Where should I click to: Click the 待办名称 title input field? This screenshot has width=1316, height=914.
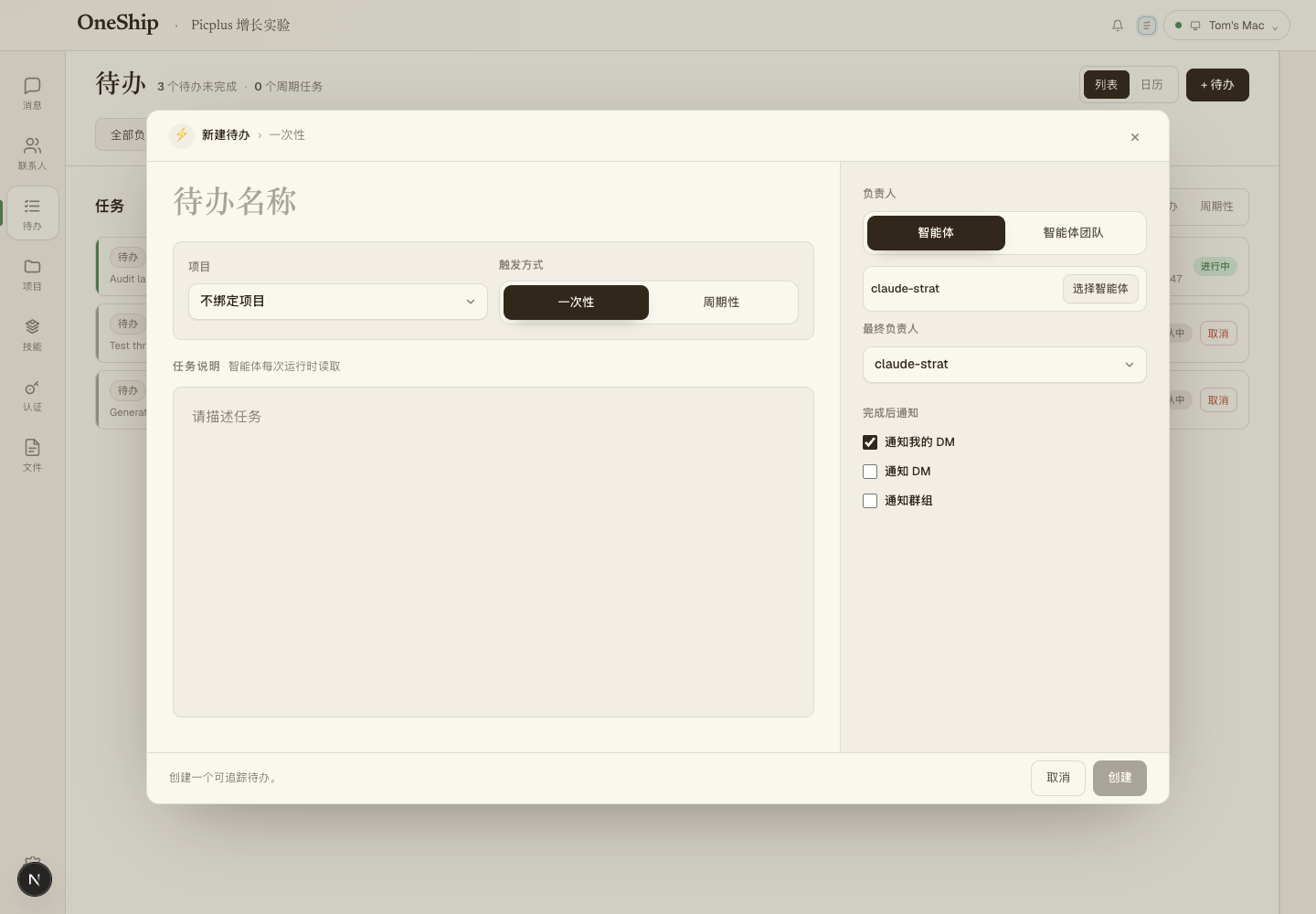coord(493,201)
